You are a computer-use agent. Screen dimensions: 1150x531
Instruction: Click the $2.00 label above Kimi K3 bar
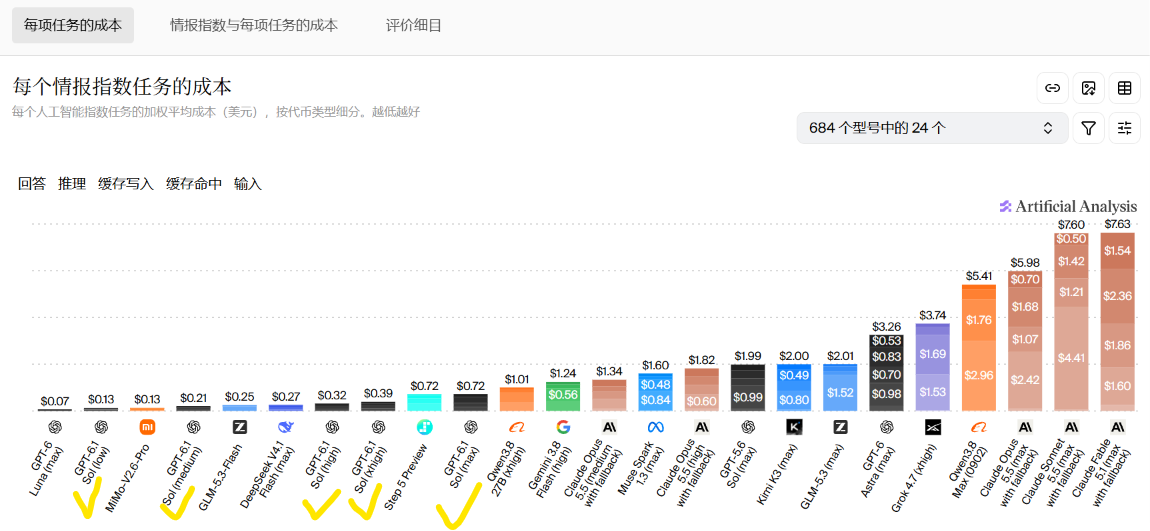coord(794,356)
